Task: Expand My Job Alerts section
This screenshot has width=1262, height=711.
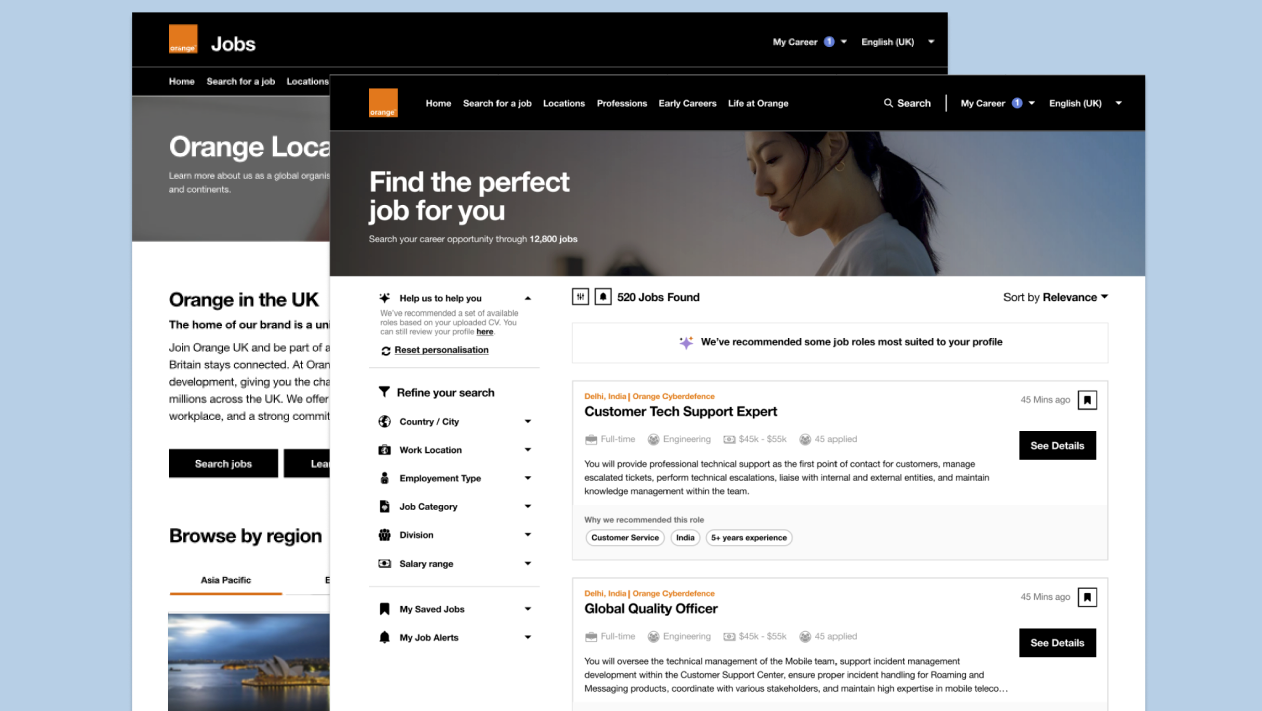Action: [x=528, y=637]
